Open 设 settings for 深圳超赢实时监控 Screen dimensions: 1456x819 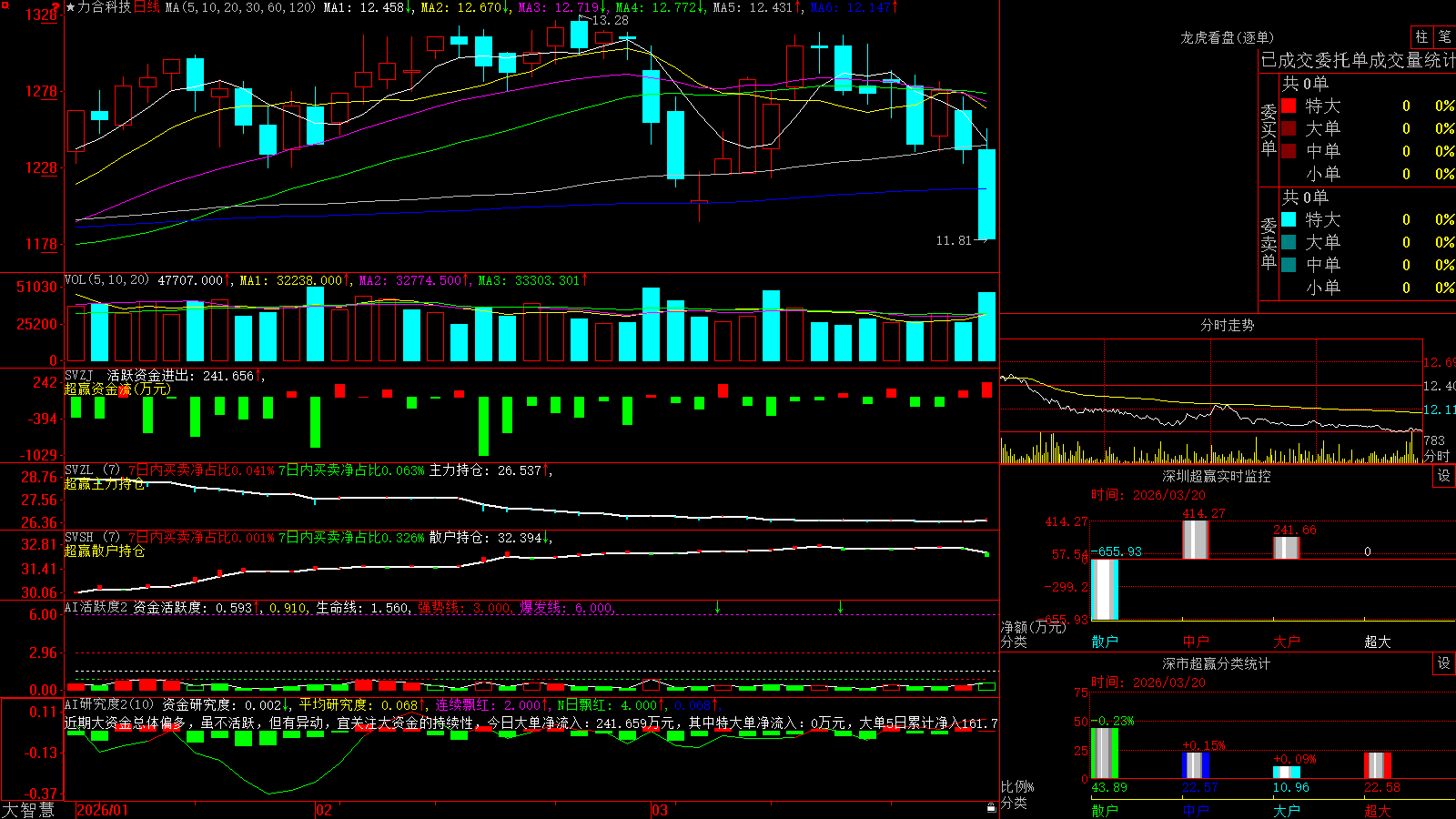1444,476
